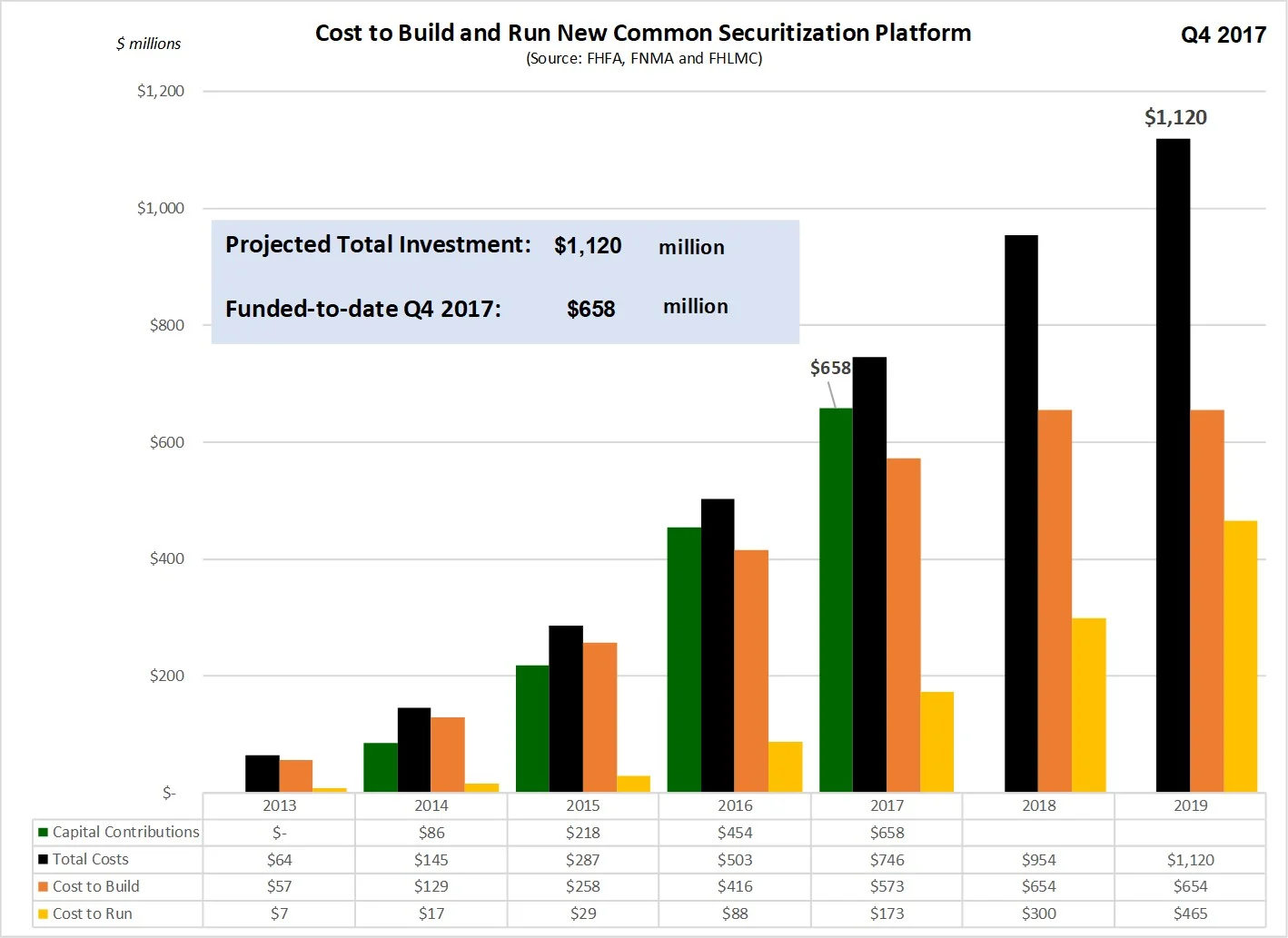Click the '$200' y-axis label
This screenshot has width=1288, height=938.
tap(166, 676)
